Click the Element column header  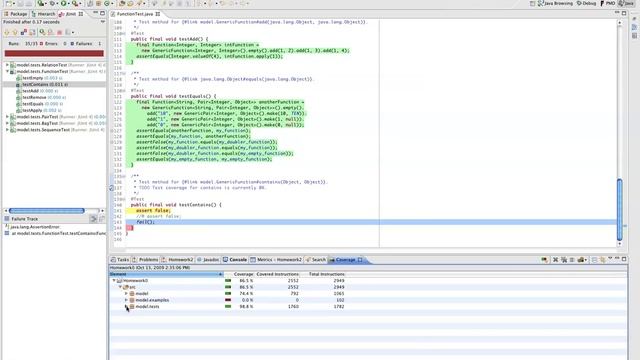pos(166,274)
